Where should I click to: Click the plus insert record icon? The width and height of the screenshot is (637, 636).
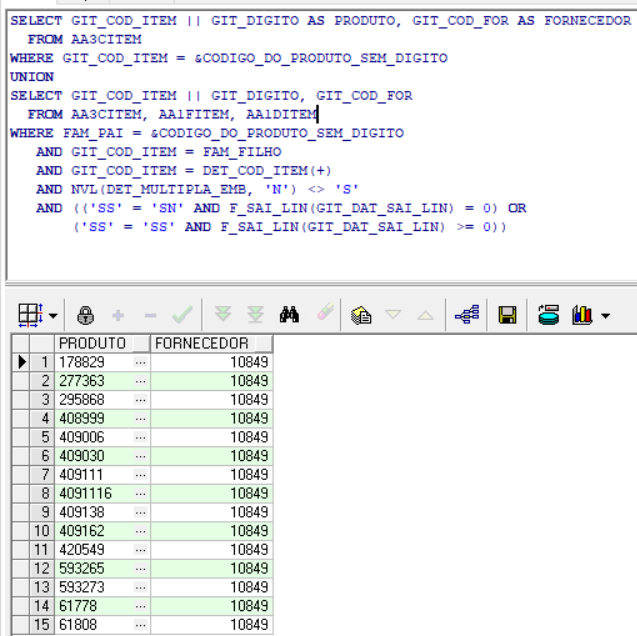click(x=118, y=316)
